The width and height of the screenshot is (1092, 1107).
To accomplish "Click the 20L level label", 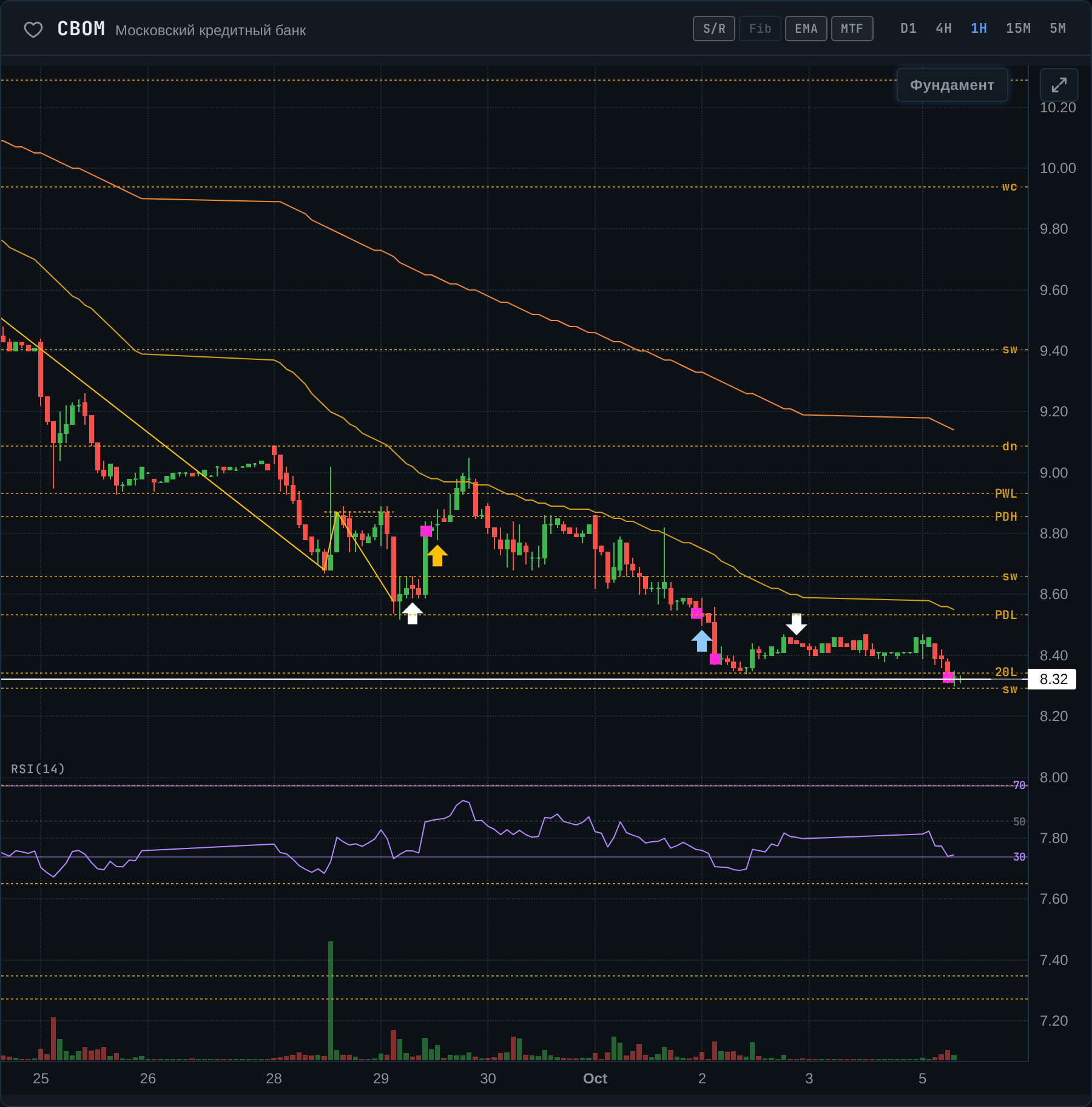I will pos(1006,672).
